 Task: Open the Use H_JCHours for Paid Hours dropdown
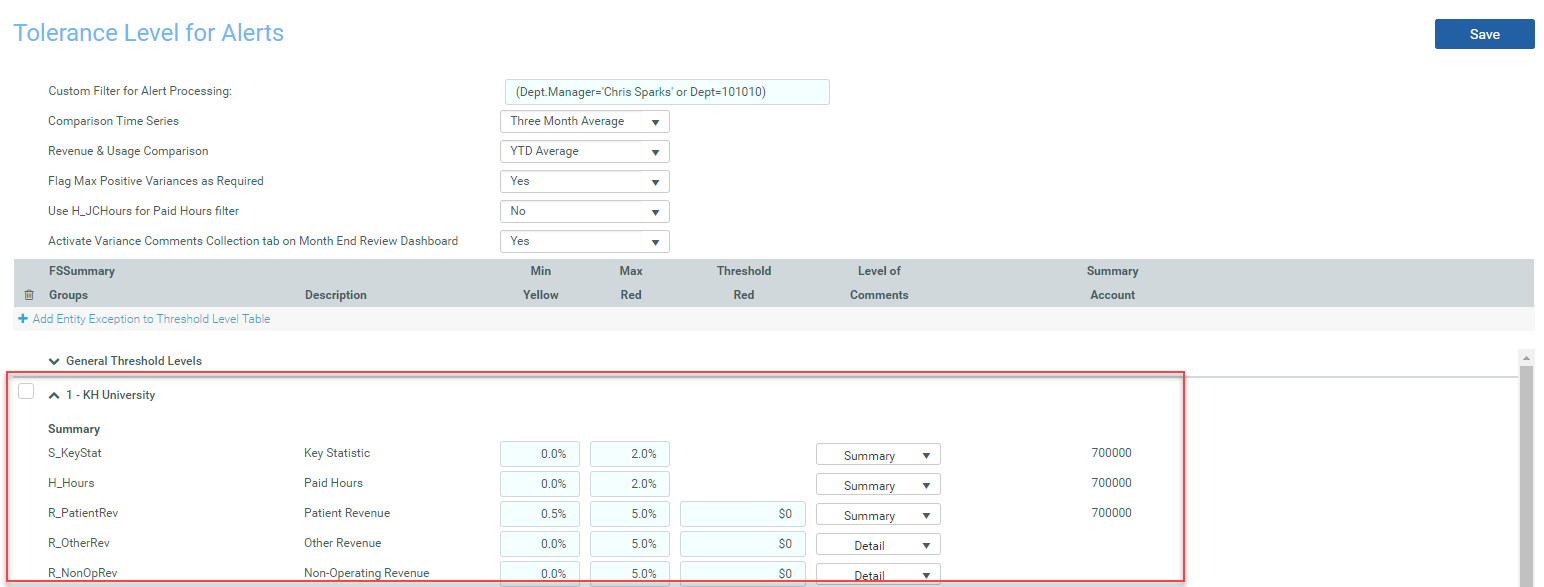tap(584, 212)
